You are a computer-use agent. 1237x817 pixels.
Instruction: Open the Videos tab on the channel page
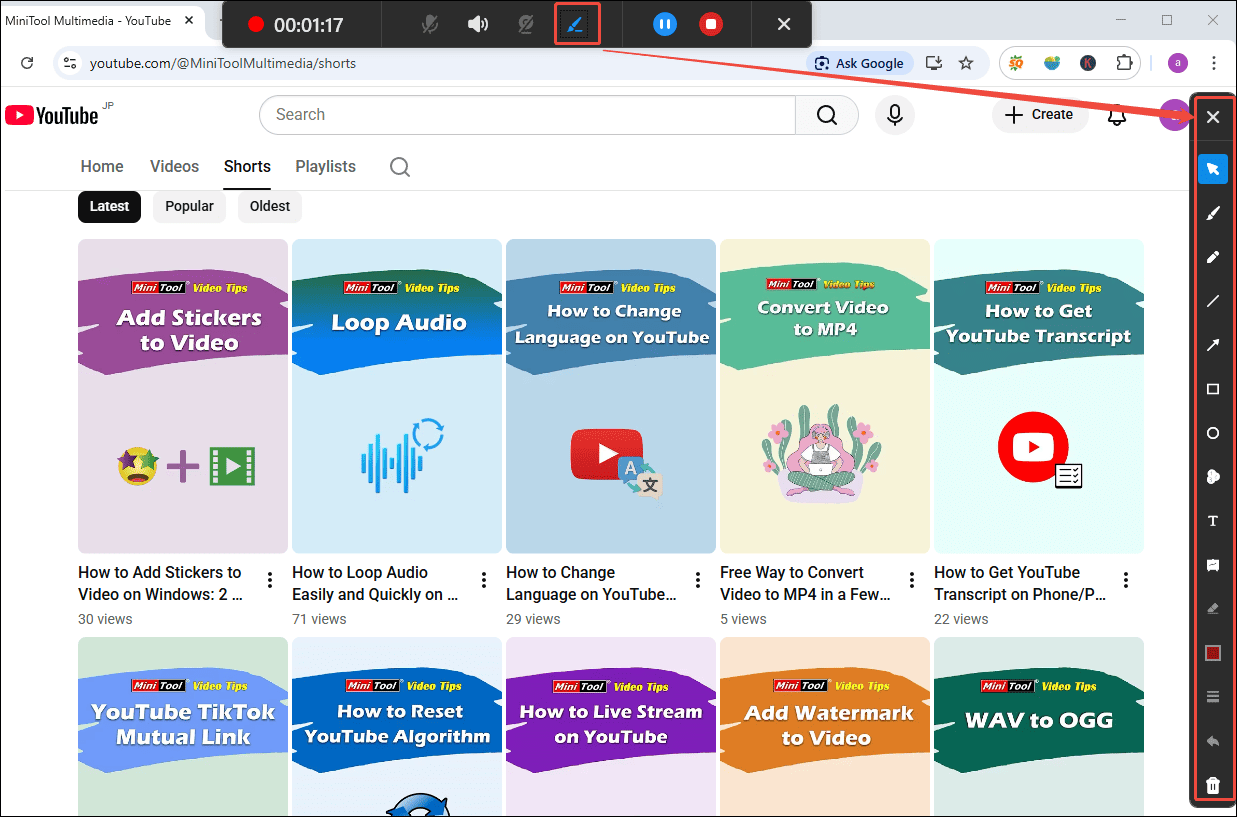coord(174,166)
